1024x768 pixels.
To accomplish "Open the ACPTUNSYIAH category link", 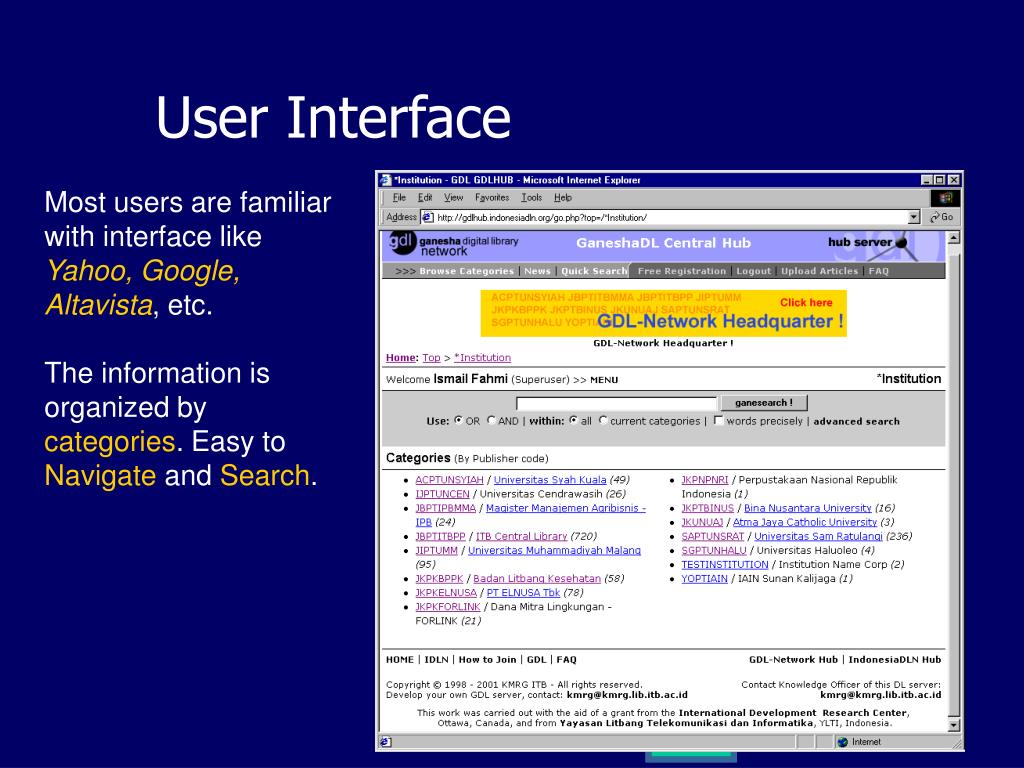I will coord(449,480).
